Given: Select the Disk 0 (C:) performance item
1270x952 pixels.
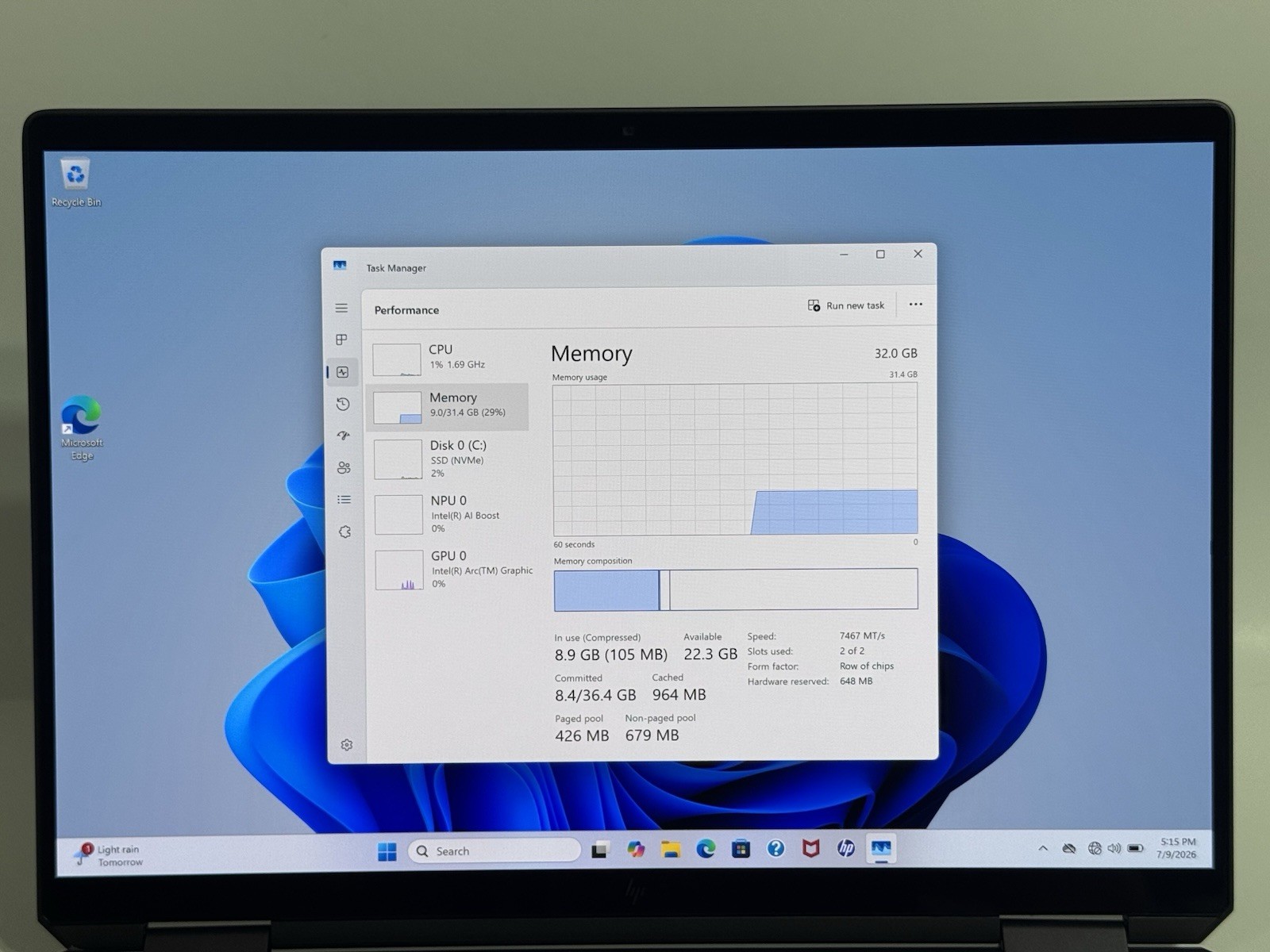Looking at the screenshot, I should [449, 459].
